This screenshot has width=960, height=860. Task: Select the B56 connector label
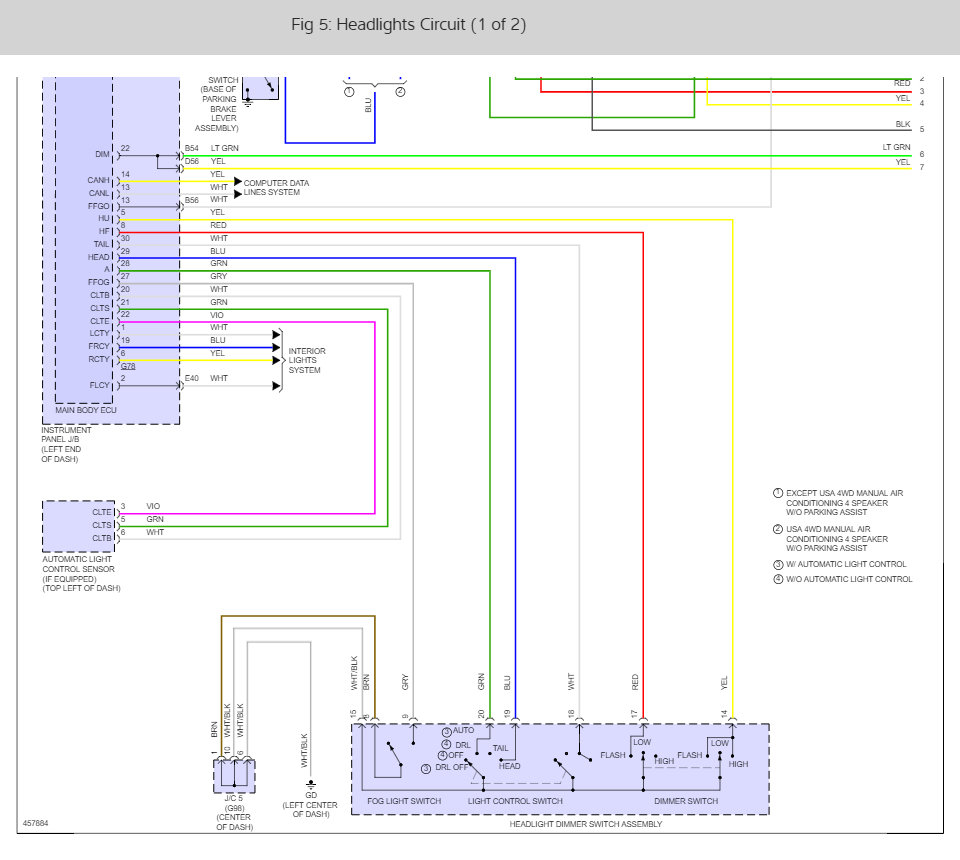tap(192, 200)
